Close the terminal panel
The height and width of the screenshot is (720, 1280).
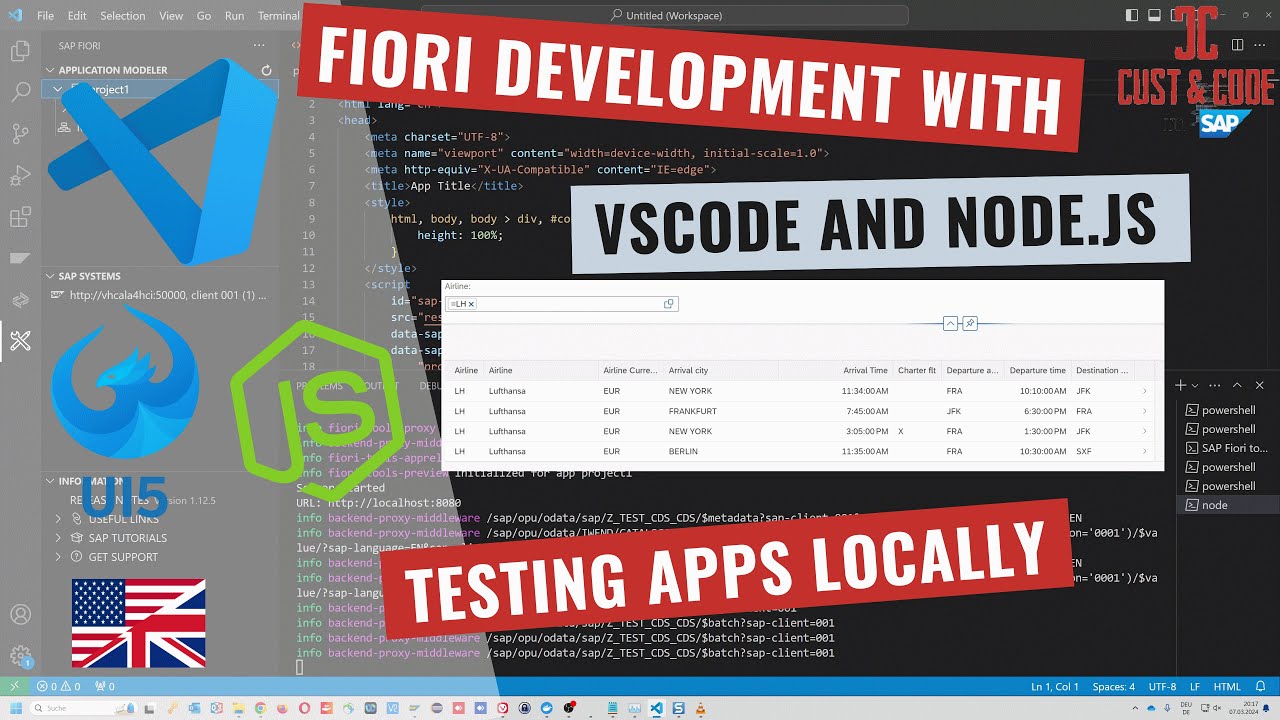point(1260,385)
